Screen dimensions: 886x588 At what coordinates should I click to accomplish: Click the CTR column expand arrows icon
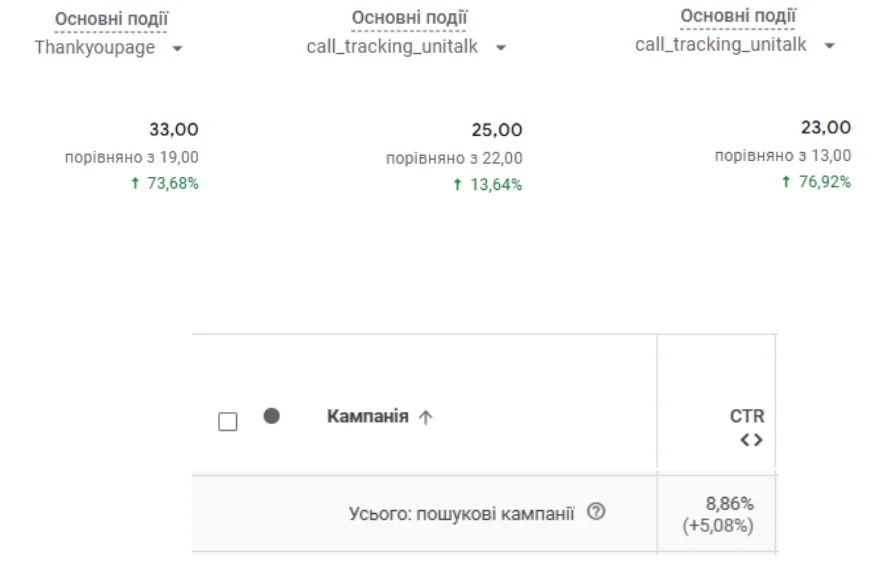(752, 439)
